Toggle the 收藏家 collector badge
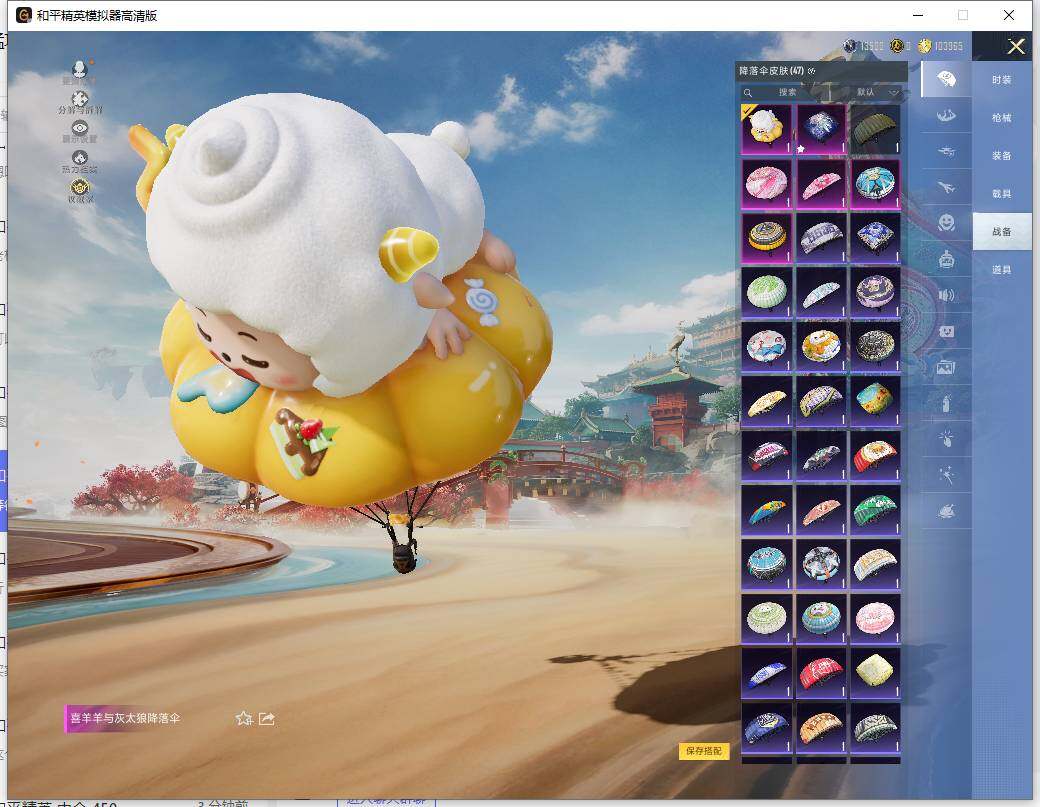This screenshot has width=1040, height=807. pos(80,188)
